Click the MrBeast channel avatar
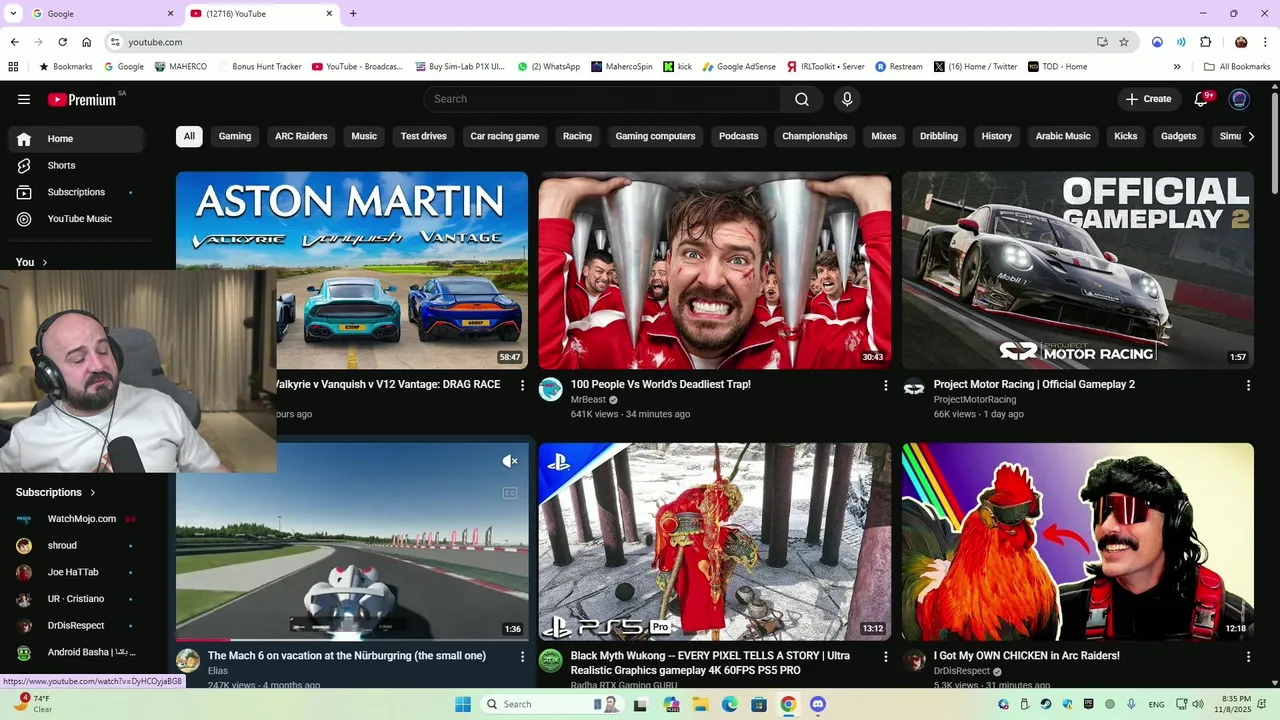The width and height of the screenshot is (1280, 720). coord(551,389)
